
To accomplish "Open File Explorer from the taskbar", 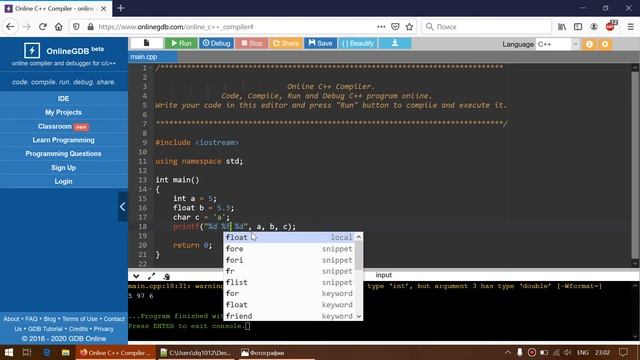I will click(x=65, y=353).
